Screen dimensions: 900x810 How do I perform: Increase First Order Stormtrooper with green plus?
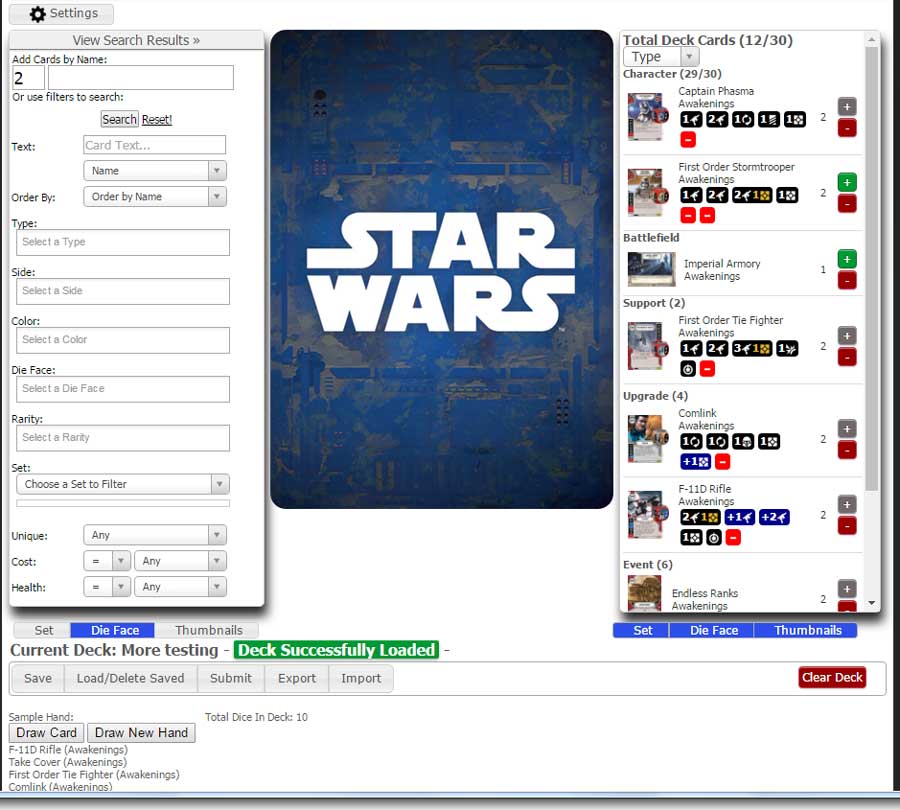pyautogui.click(x=847, y=183)
